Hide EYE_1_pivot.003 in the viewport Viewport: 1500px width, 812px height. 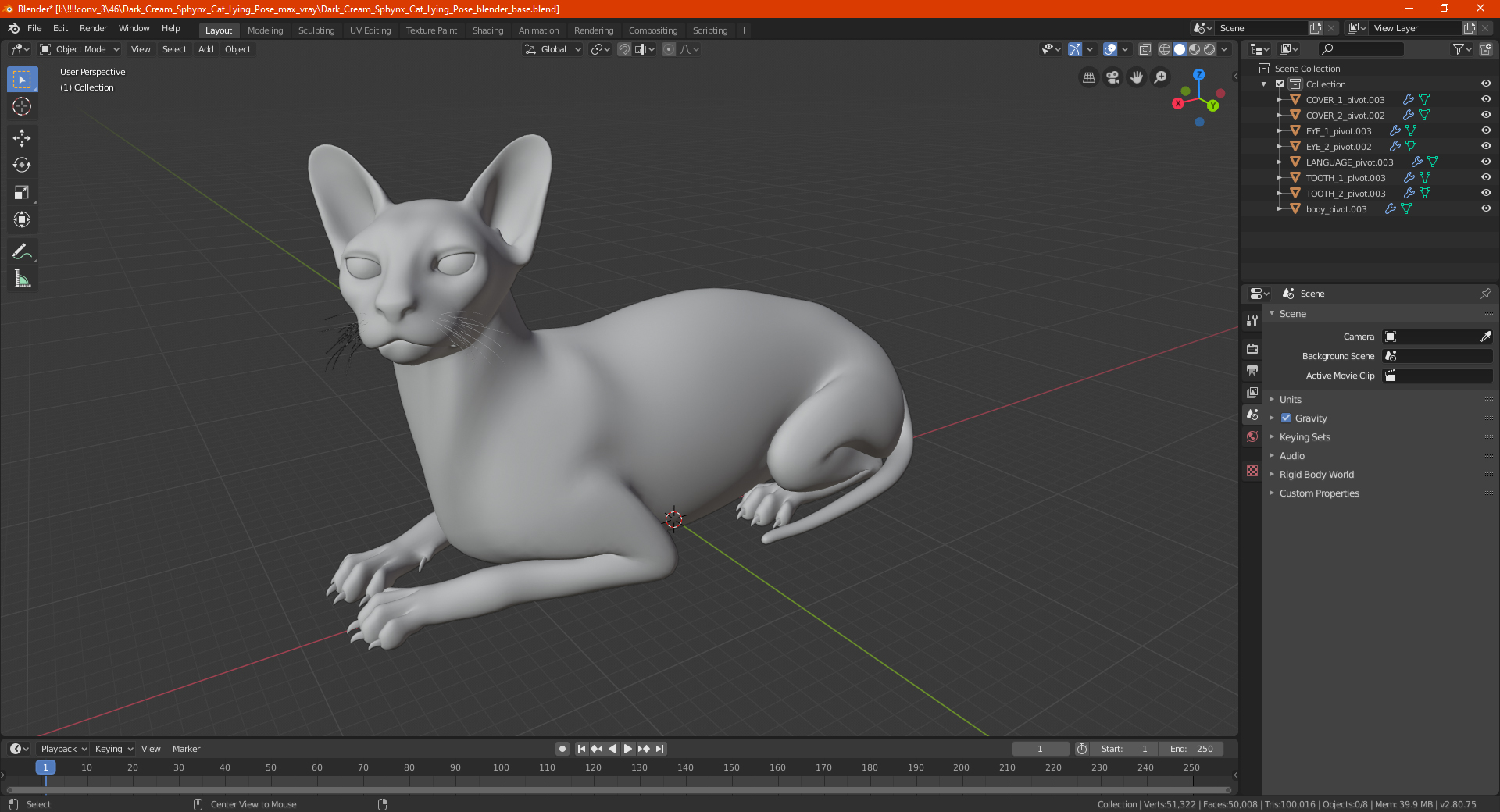(x=1486, y=130)
